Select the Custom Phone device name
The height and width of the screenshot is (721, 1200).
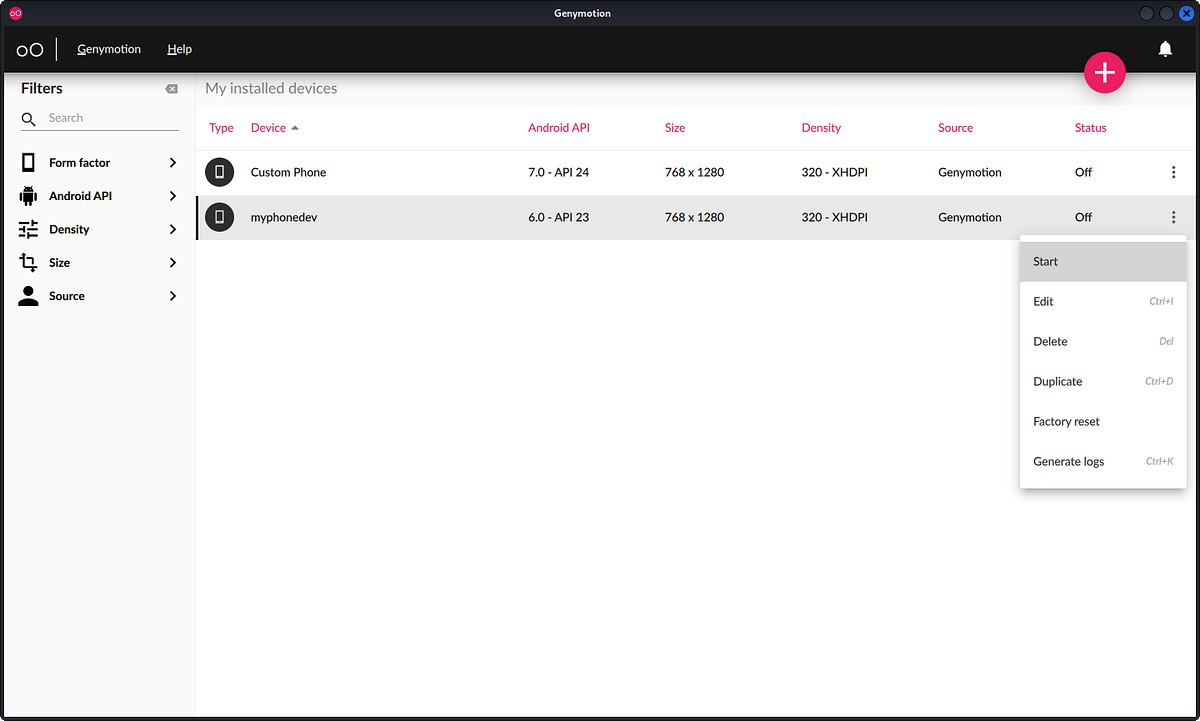[288, 172]
